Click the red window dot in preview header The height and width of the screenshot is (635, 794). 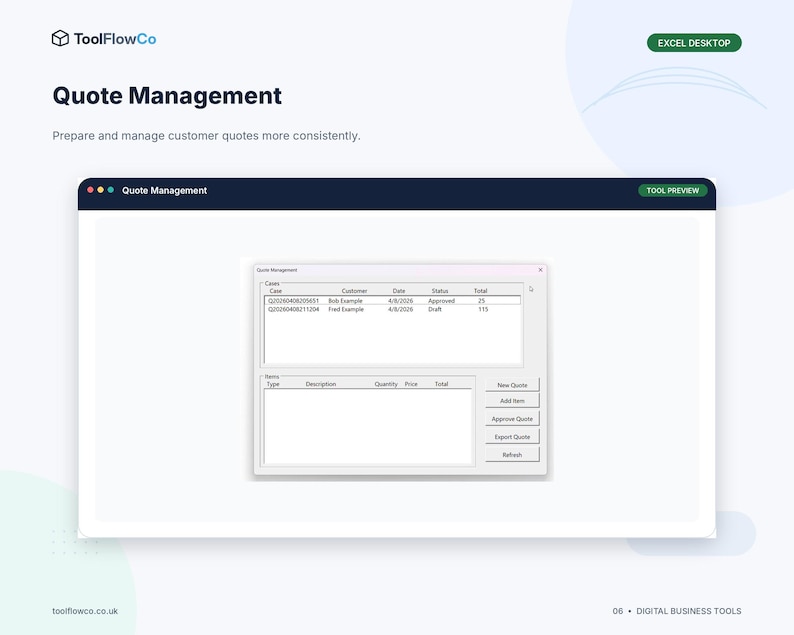click(x=90, y=190)
